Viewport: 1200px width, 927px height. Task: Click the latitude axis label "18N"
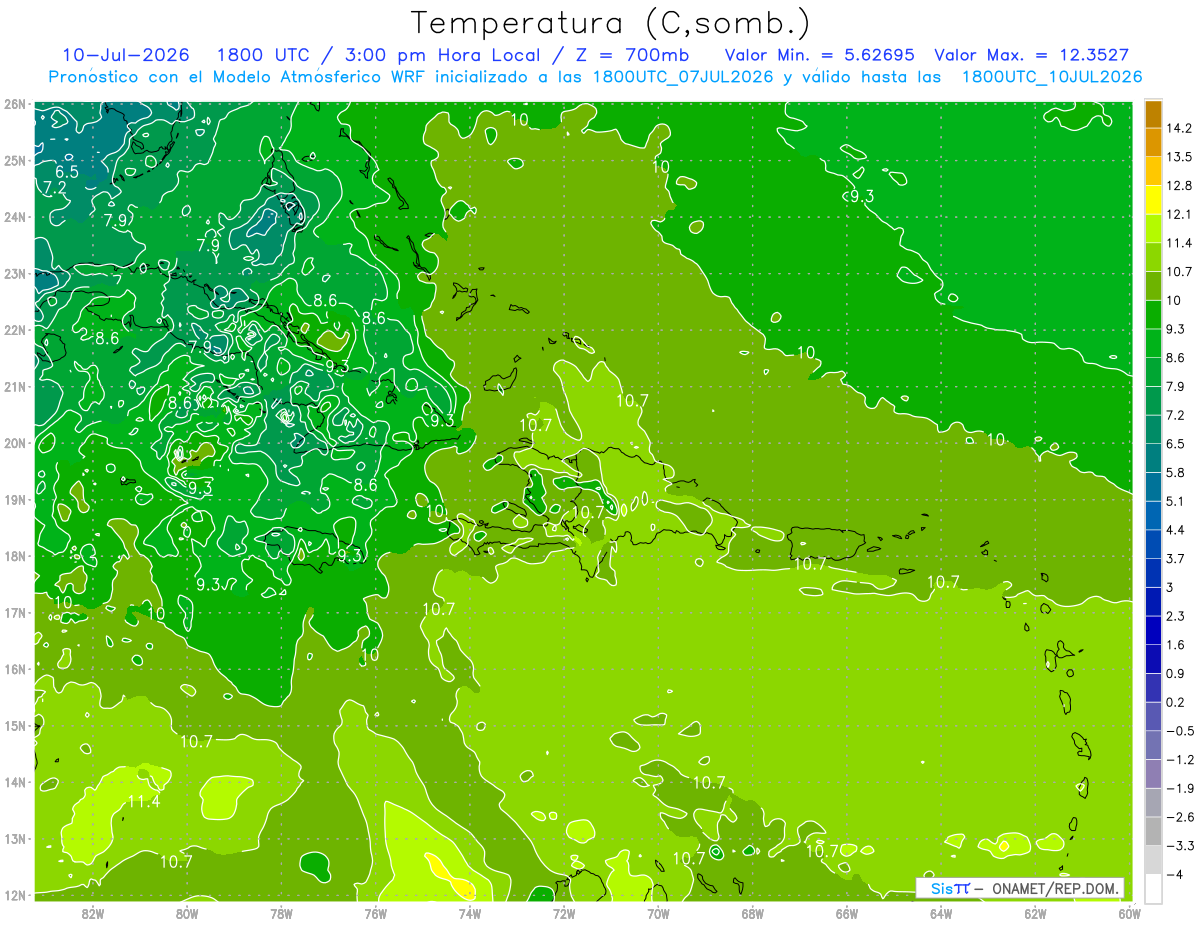pyautogui.click(x=14, y=556)
